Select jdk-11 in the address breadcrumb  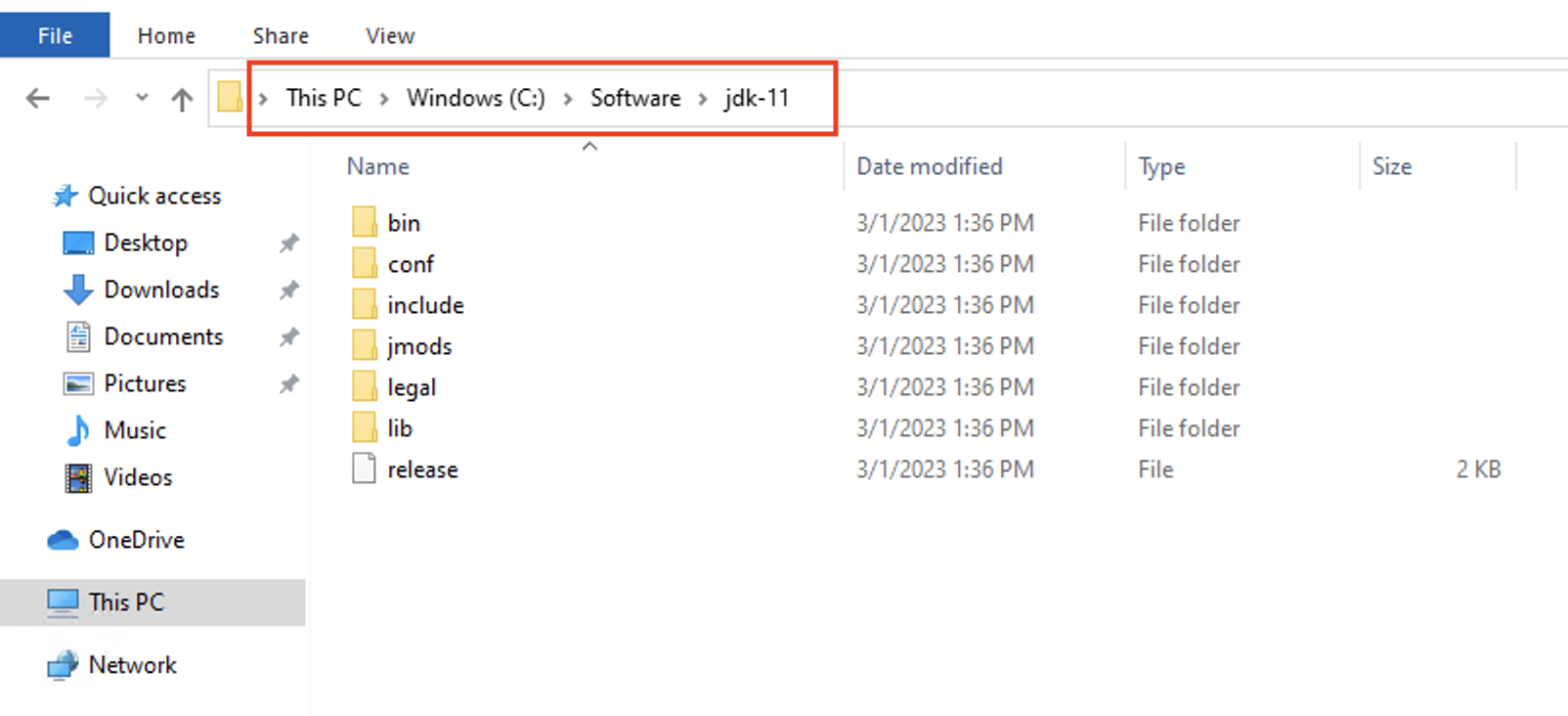[x=756, y=98]
